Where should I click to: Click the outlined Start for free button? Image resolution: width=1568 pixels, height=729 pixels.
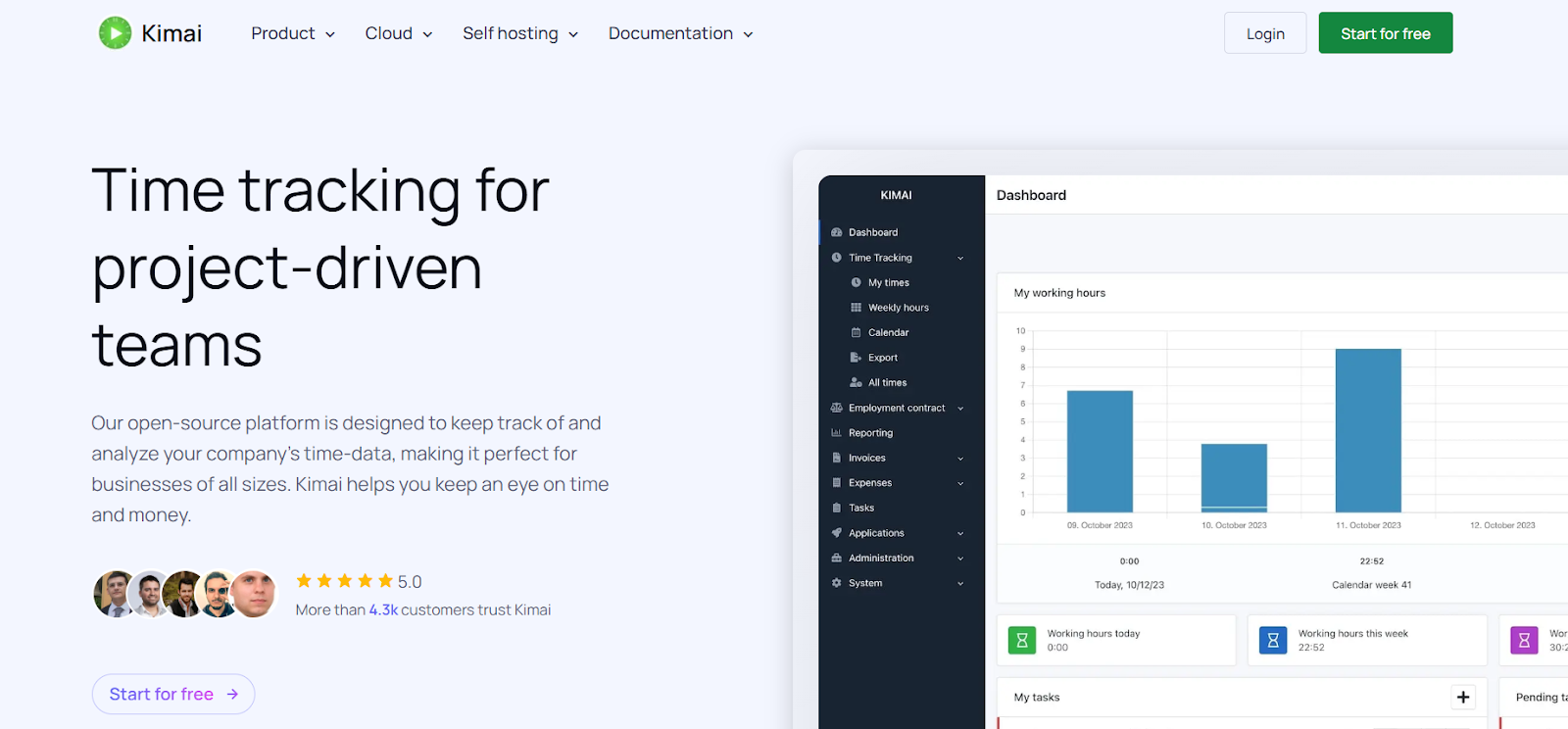pyautogui.click(x=173, y=694)
